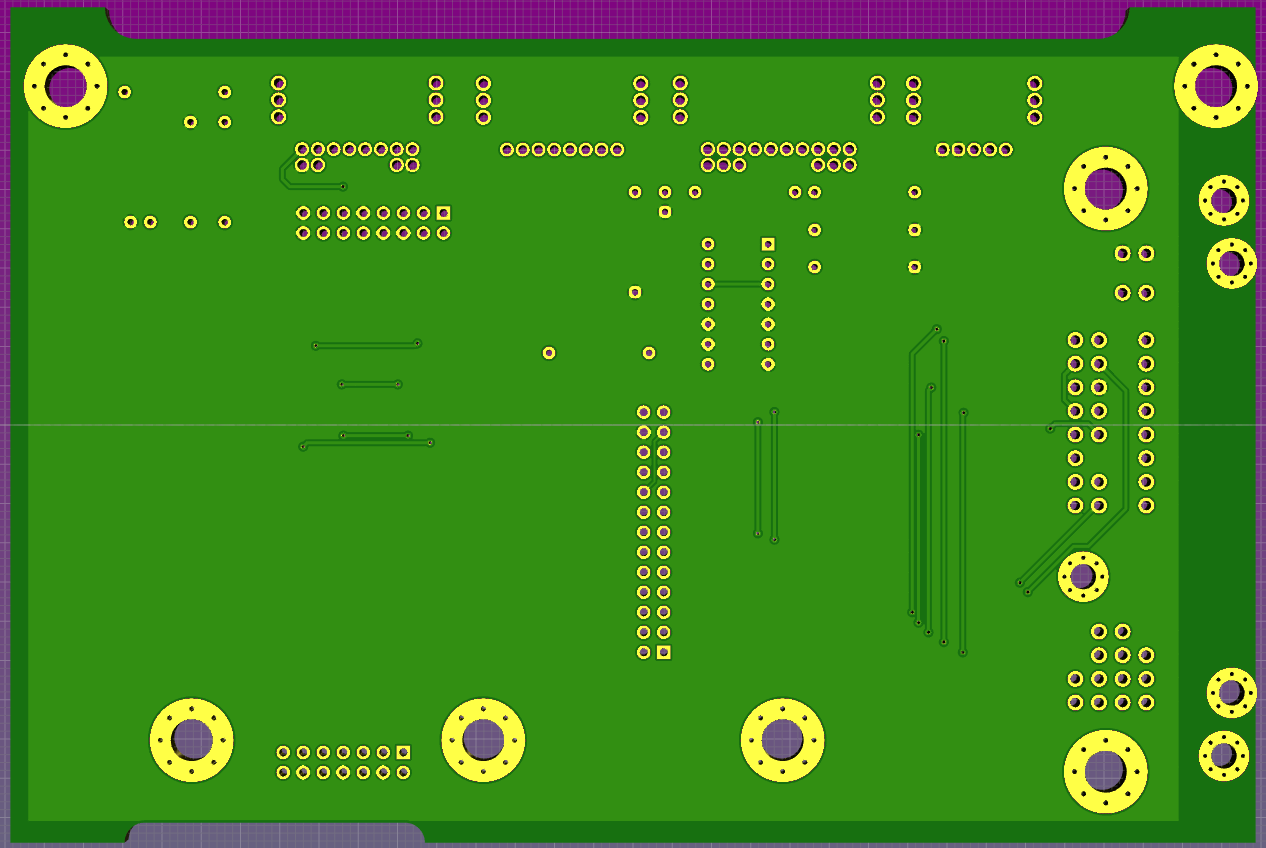Select square pin-1 pad of the DIP footprint
This screenshot has width=1266, height=848.
click(768, 244)
